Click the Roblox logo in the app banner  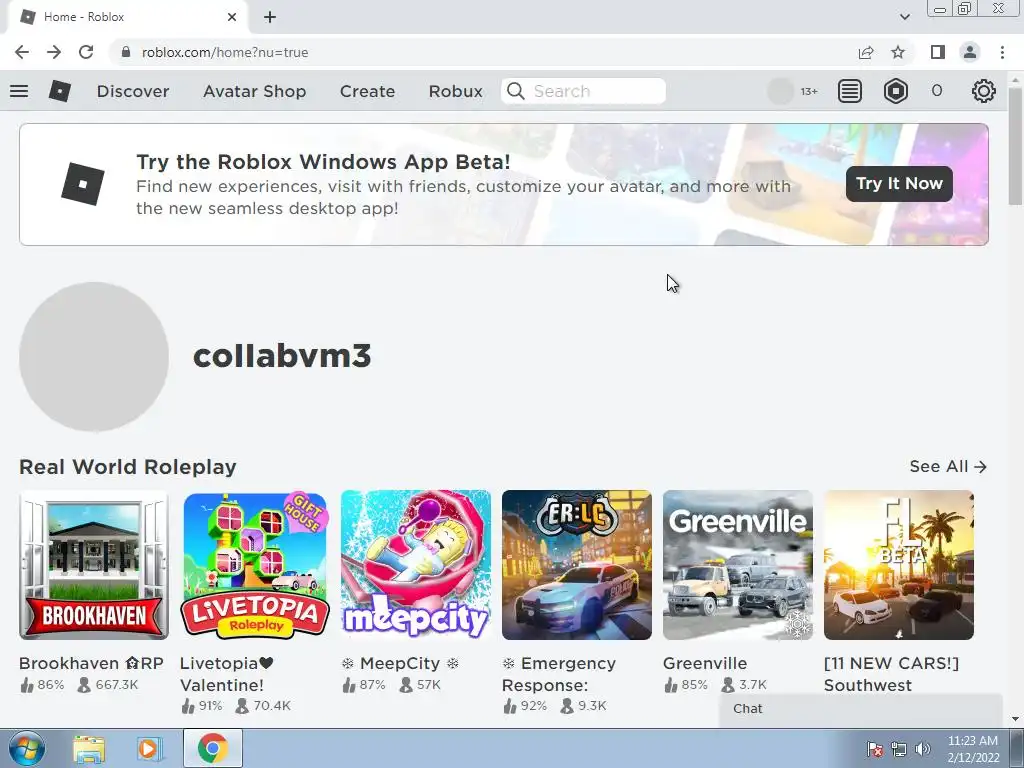82,184
